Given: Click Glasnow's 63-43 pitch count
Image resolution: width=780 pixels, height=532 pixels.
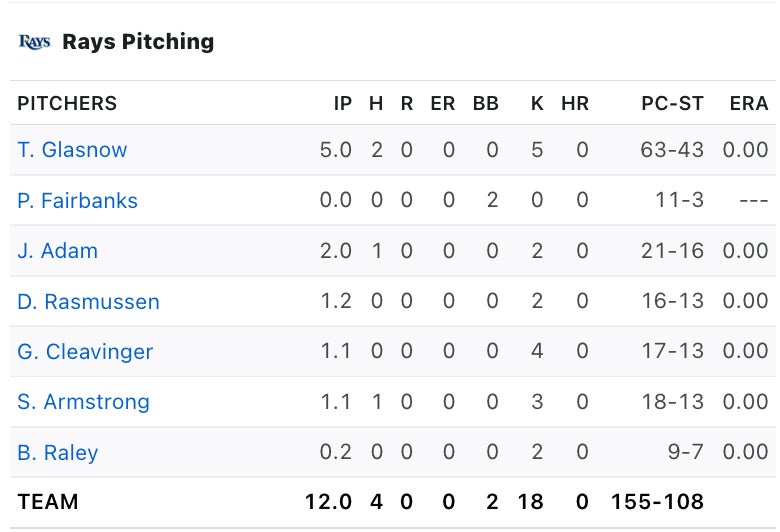Looking at the screenshot, I should point(672,150).
